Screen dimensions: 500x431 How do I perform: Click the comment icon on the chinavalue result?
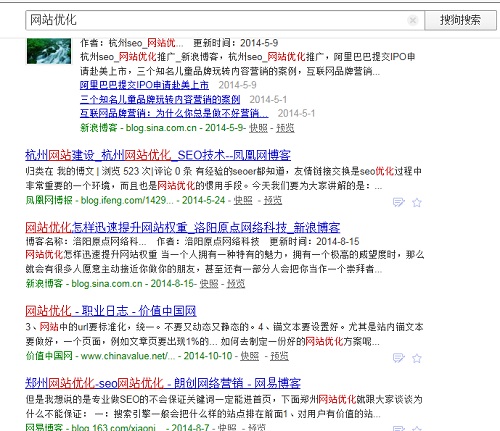click(x=398, y=358)
